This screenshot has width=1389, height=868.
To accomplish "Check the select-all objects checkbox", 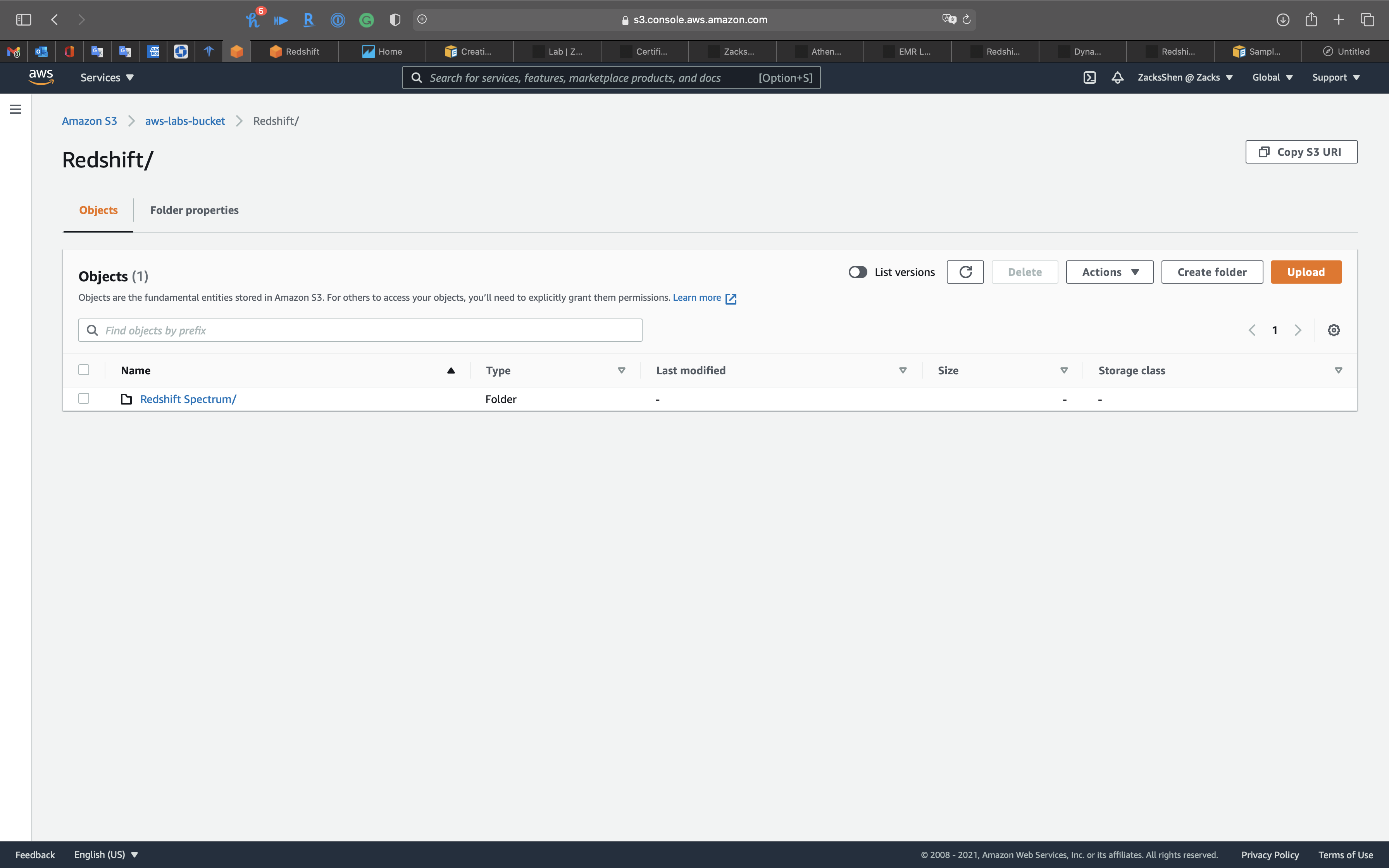I will [84, 370].
